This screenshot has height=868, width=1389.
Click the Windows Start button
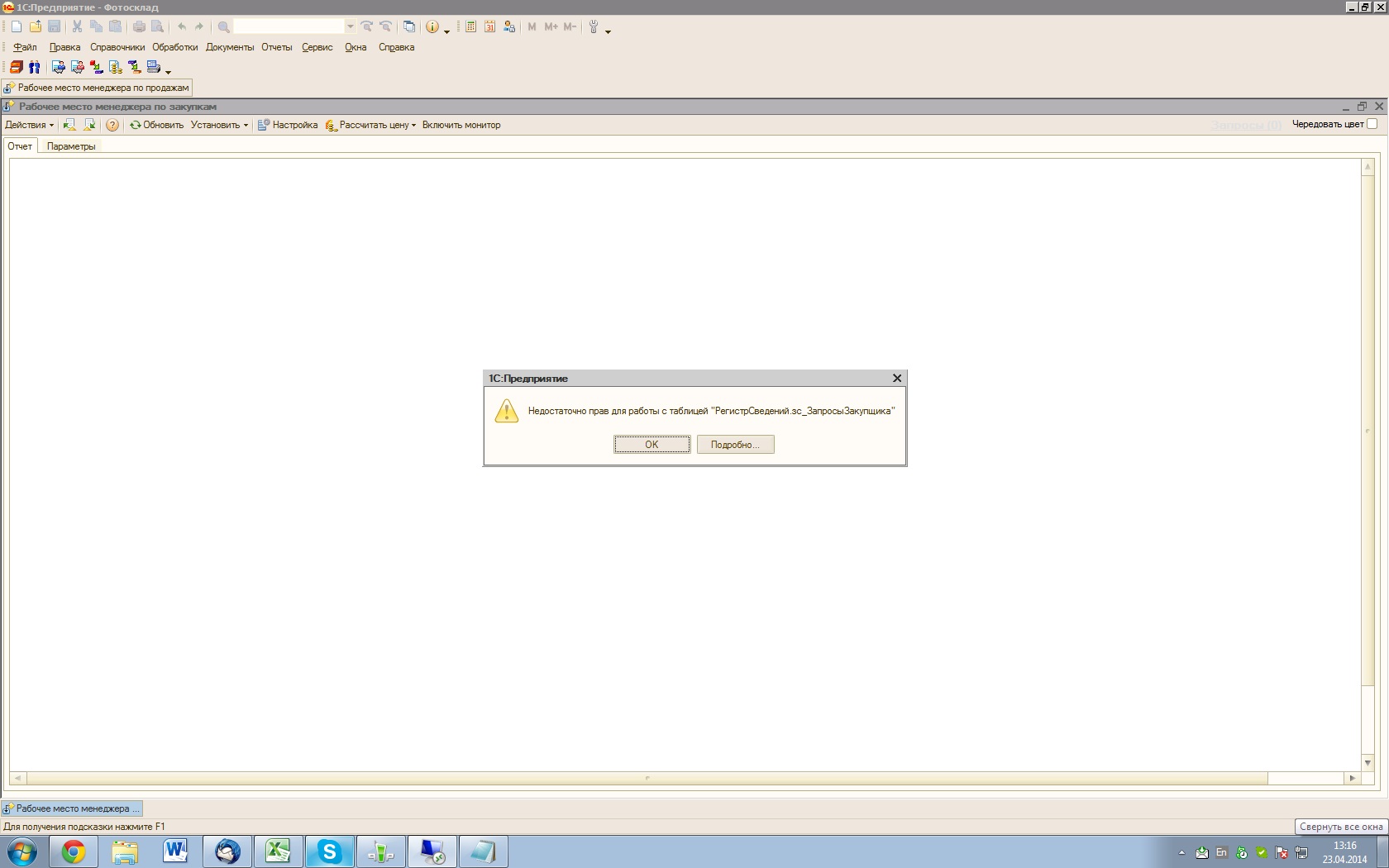[x=22, y=851]
